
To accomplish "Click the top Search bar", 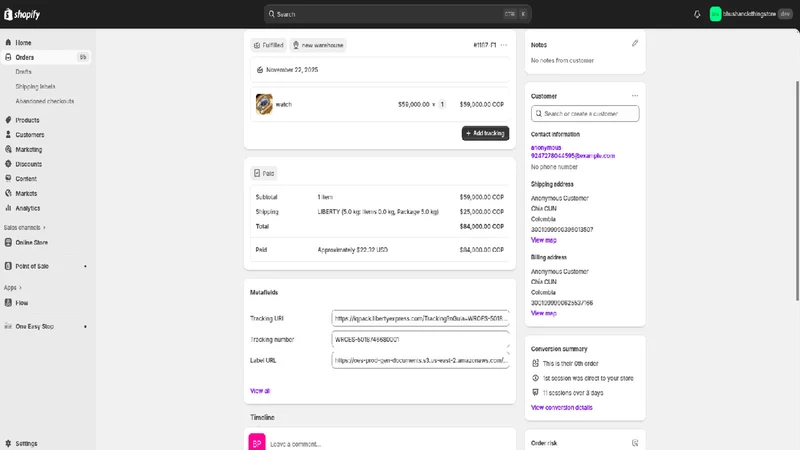I will point(397,14).
